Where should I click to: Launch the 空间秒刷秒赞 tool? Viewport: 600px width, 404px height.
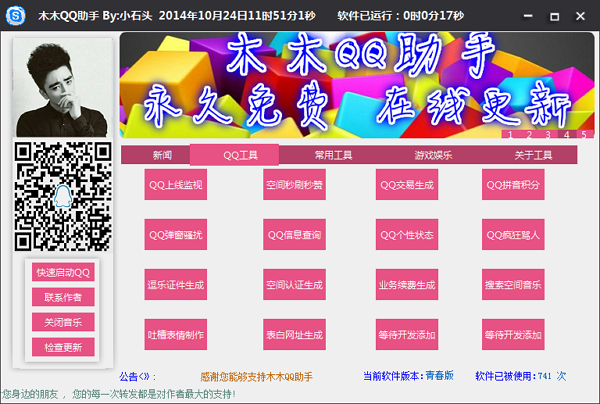tap(294, 185)
